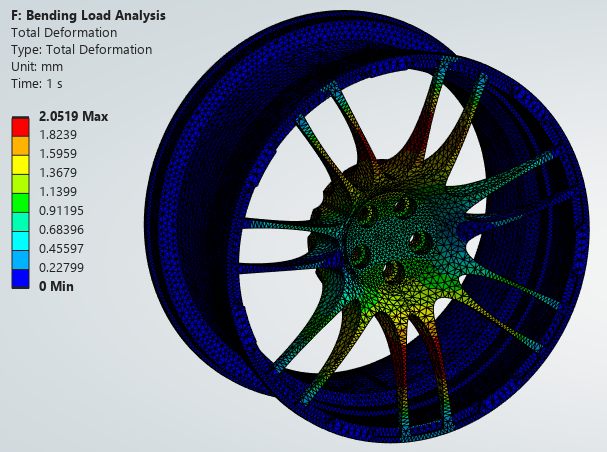The image size is (607, 452).
Task: Click the 2.0519 Max legend label
Action: point(74,116)
